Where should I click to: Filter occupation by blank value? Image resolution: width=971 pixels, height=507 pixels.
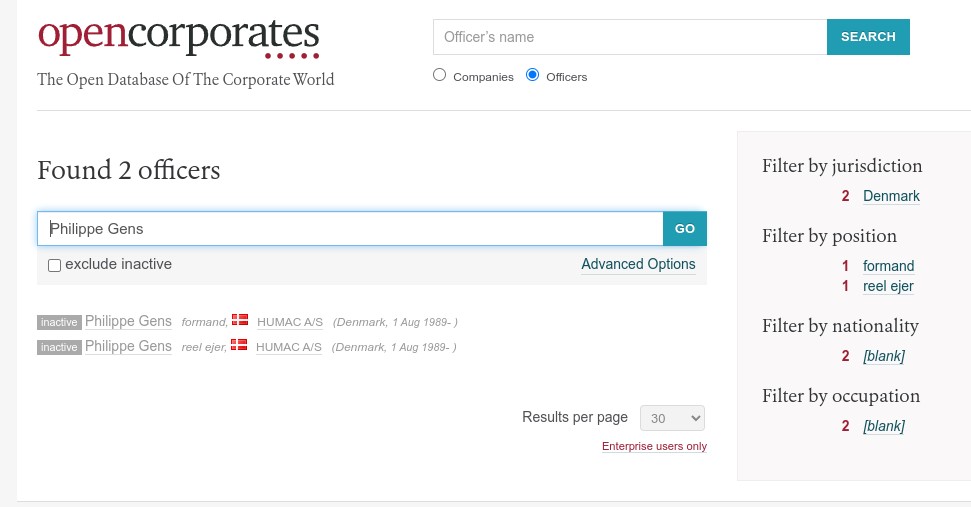click(x=883, y=426)
